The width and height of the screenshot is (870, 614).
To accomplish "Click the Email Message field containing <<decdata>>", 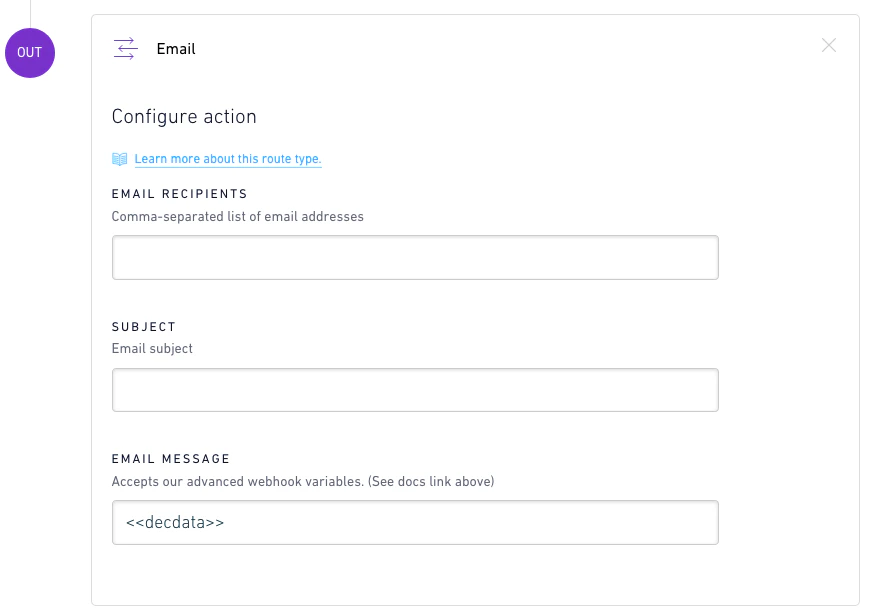I will click(x=415, y=522).
